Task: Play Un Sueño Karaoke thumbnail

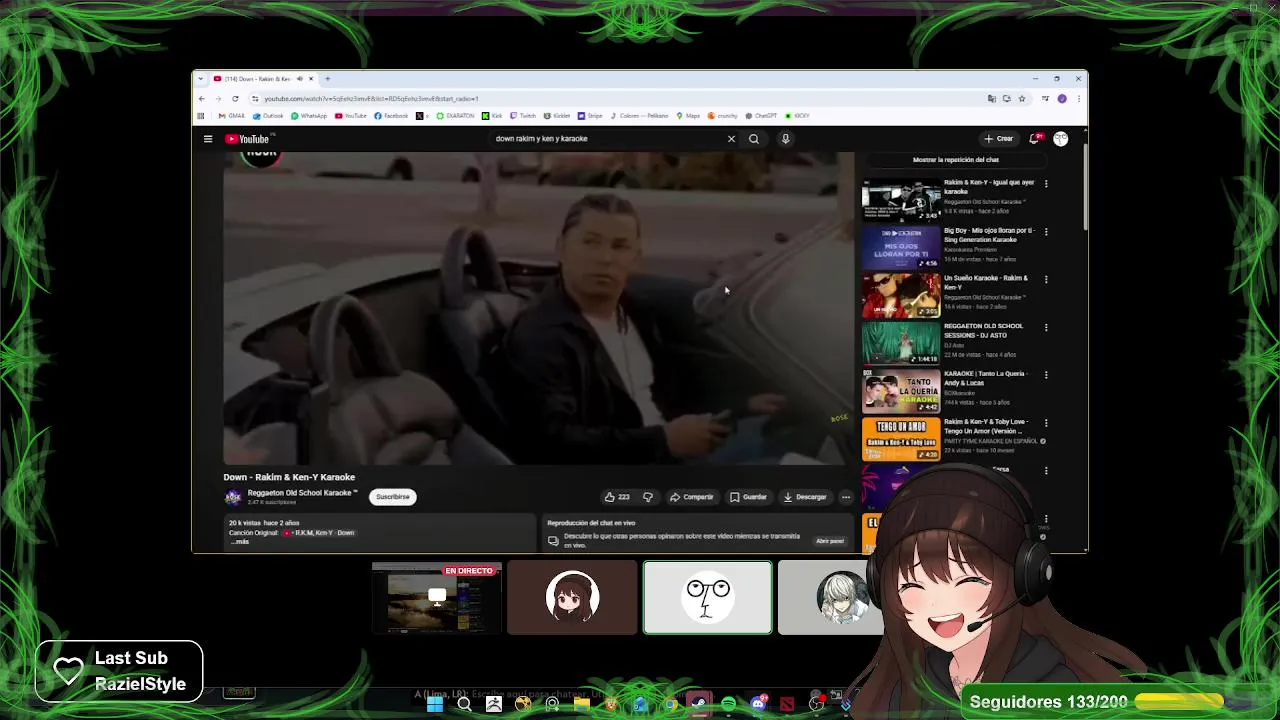Action: (901, 296)
